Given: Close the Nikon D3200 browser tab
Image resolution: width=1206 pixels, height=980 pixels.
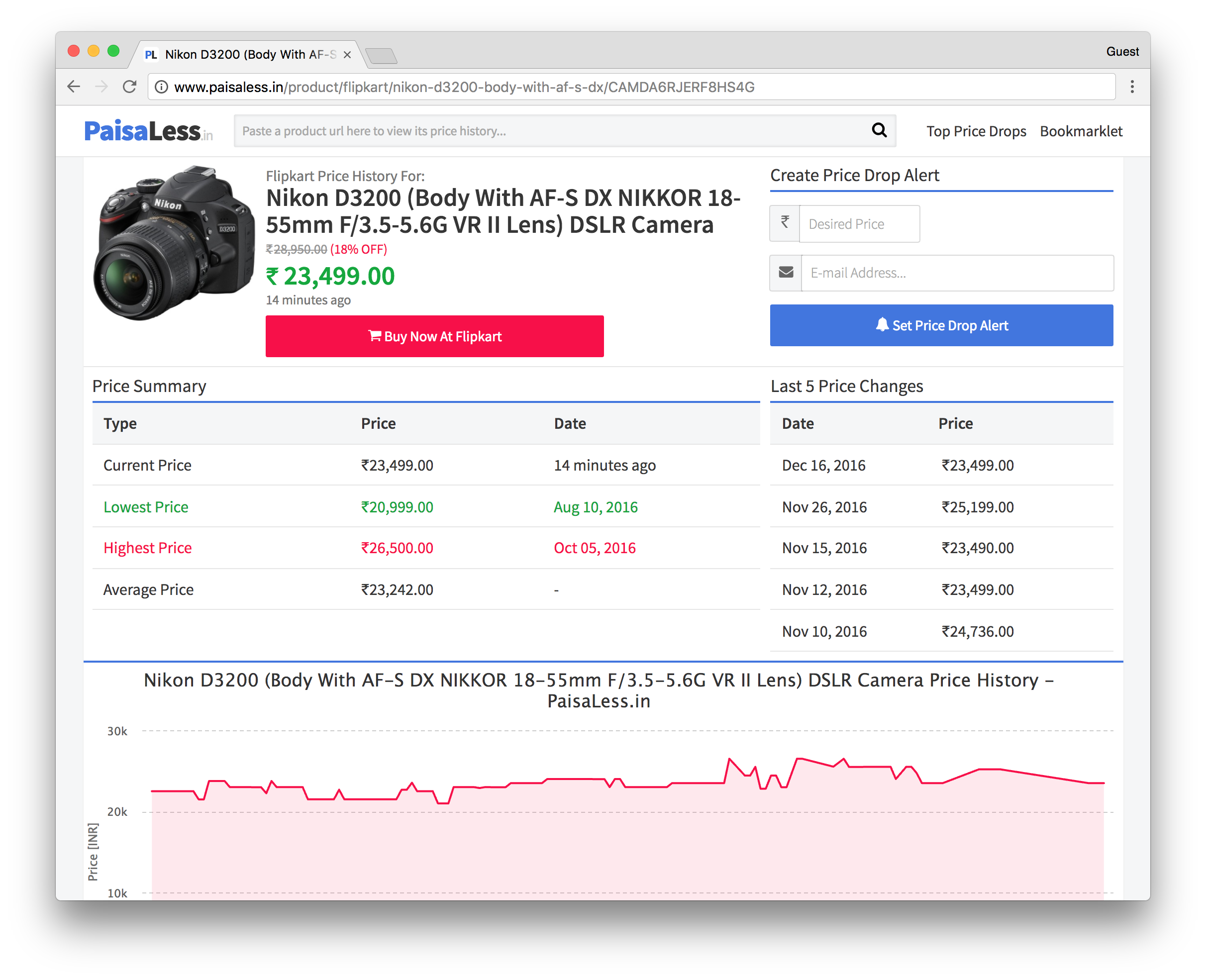Looking at the screenshot, I should click(x=347, y=55).
